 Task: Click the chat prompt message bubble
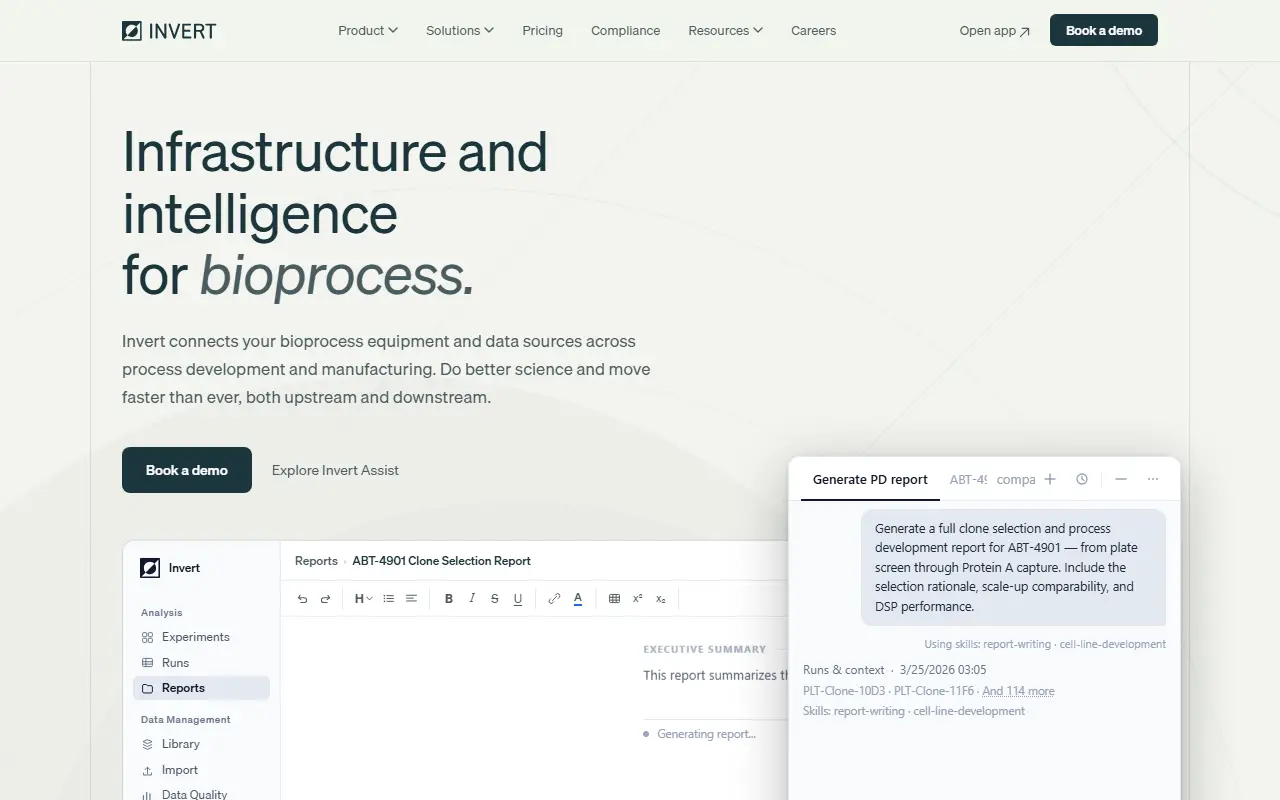1013,567
